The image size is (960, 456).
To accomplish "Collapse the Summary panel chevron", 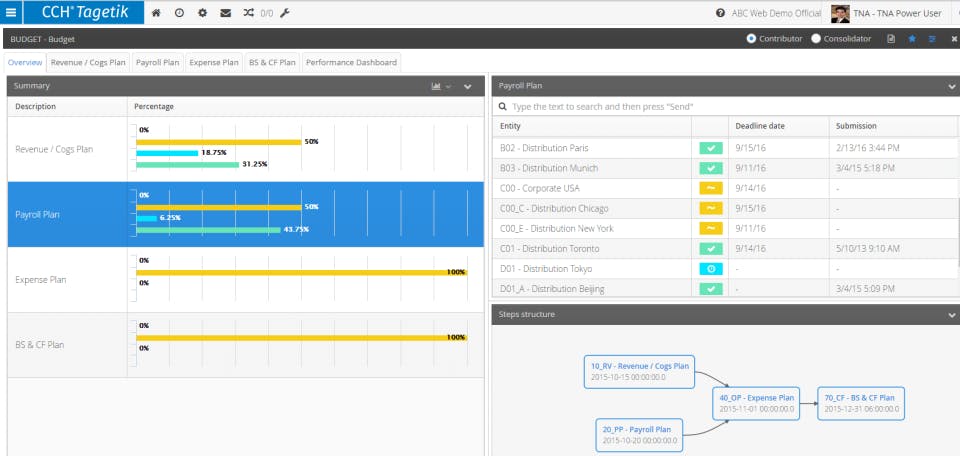I will pyautogui.click(x=468, y=86).
